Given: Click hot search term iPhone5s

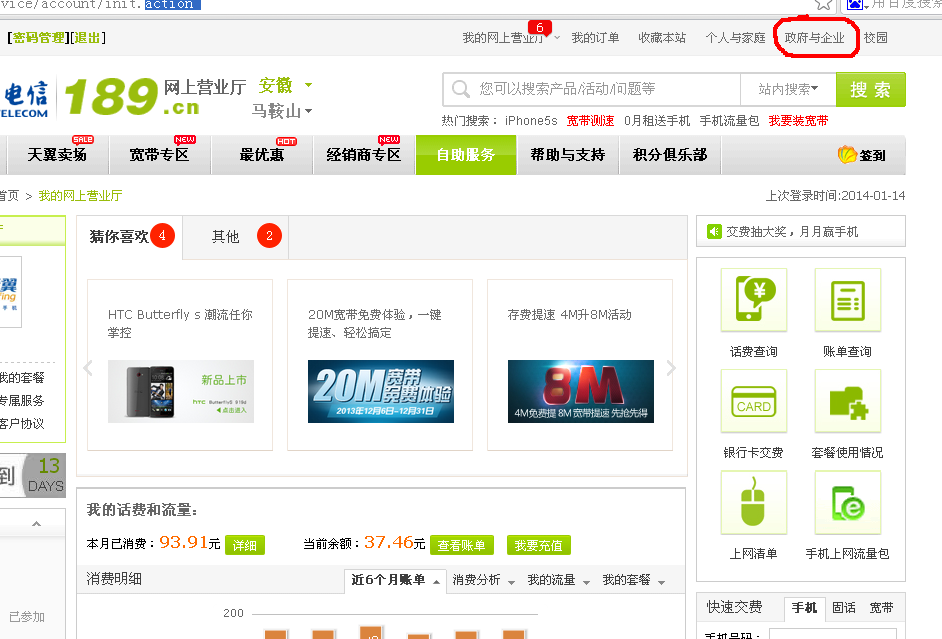Looking at the screenshot, I should click(531, 121).
